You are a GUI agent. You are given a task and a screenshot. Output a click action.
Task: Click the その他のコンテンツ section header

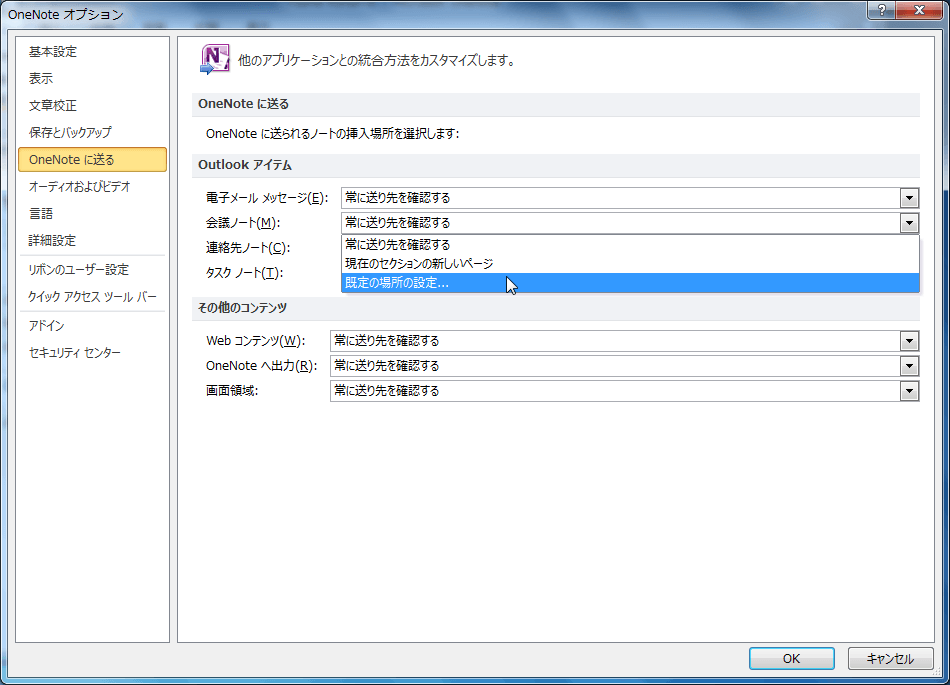click(242, 308)
